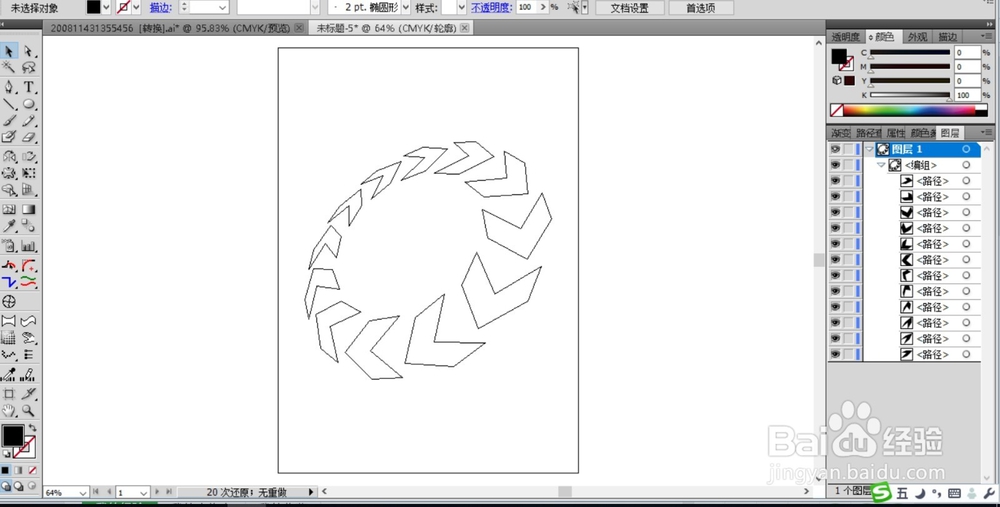This screenshot has height=507, width=1000.
Task: Select the Type (T) tool
Action: pos(29,87)
